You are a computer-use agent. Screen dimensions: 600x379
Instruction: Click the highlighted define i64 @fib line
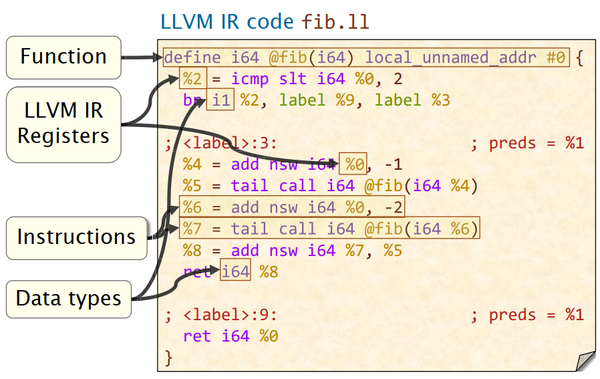tap(366, 57)
